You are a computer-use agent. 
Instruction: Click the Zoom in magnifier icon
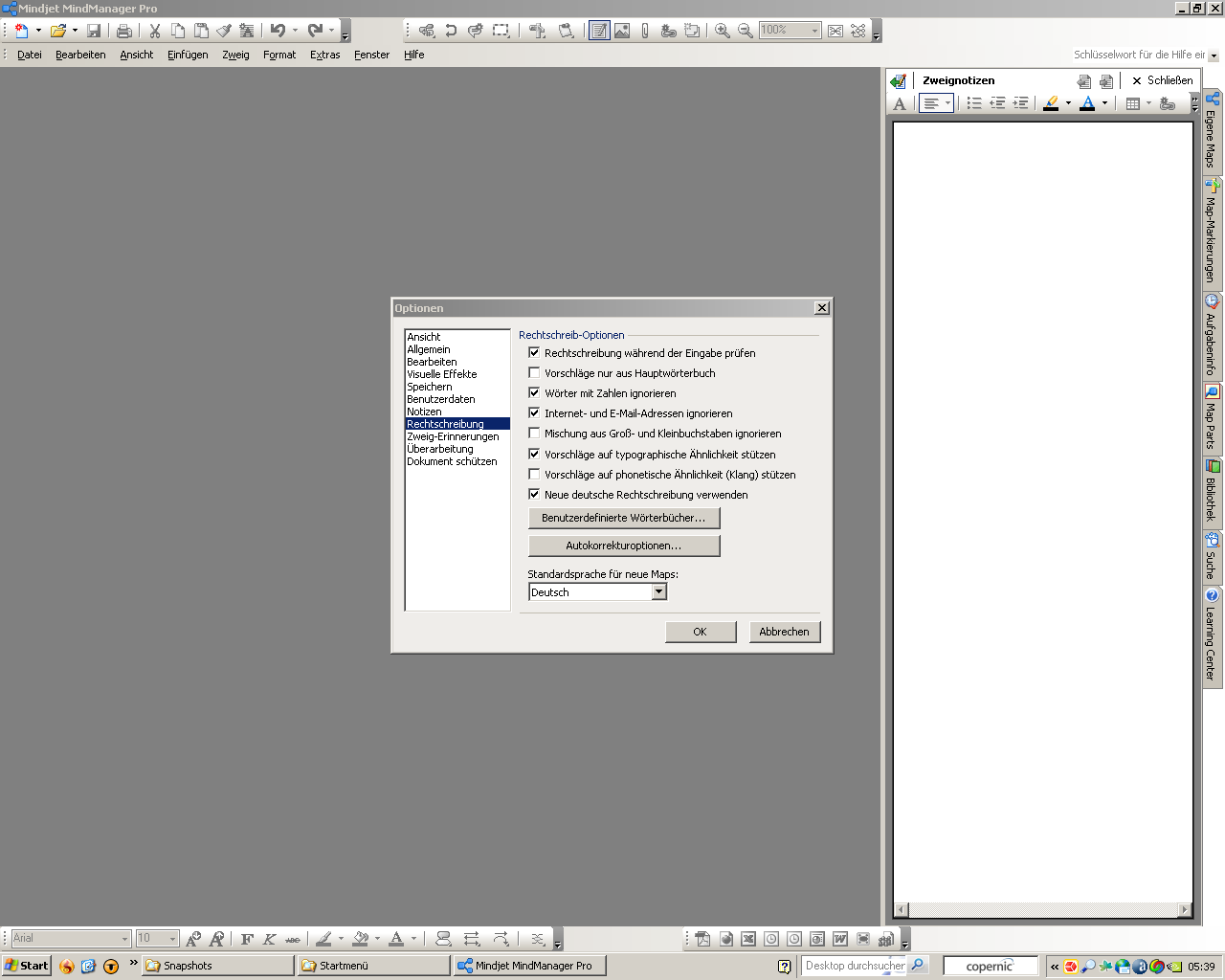[x=723, y=31]
